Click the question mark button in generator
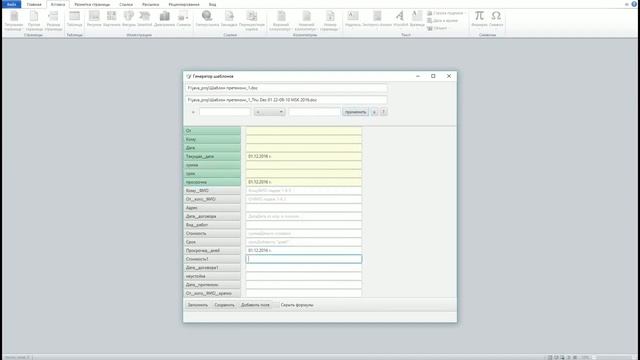 (384, 112)
